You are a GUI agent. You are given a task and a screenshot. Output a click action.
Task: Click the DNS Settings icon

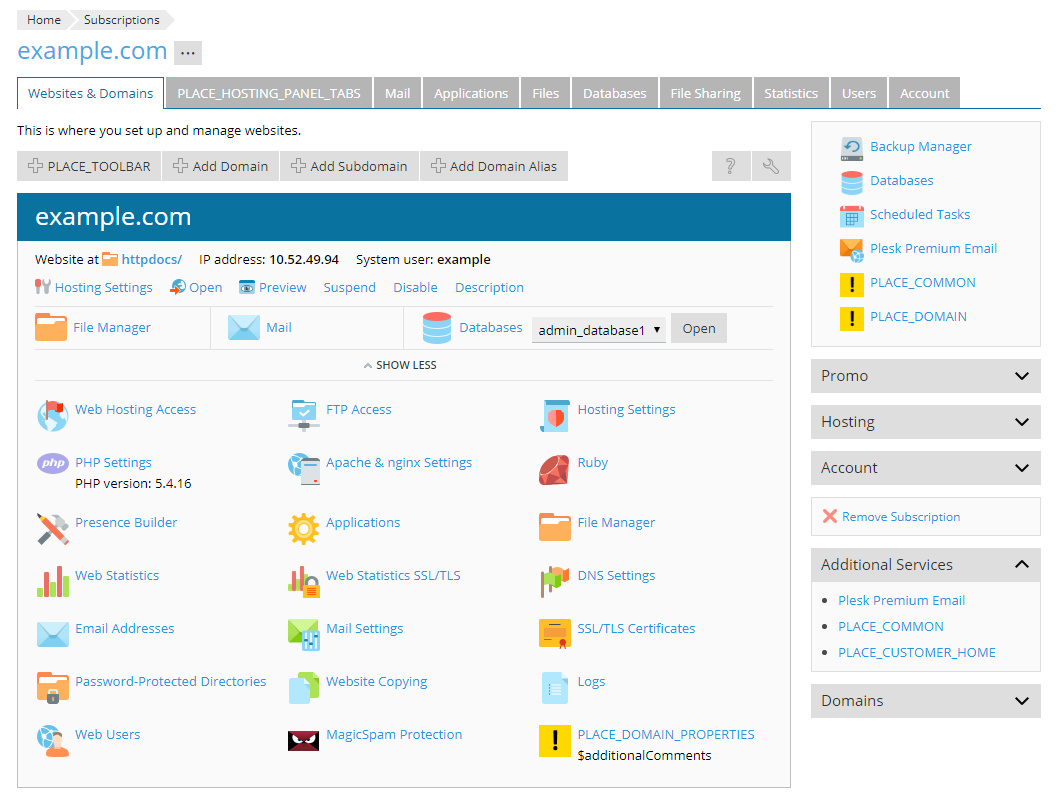[554, 581]
